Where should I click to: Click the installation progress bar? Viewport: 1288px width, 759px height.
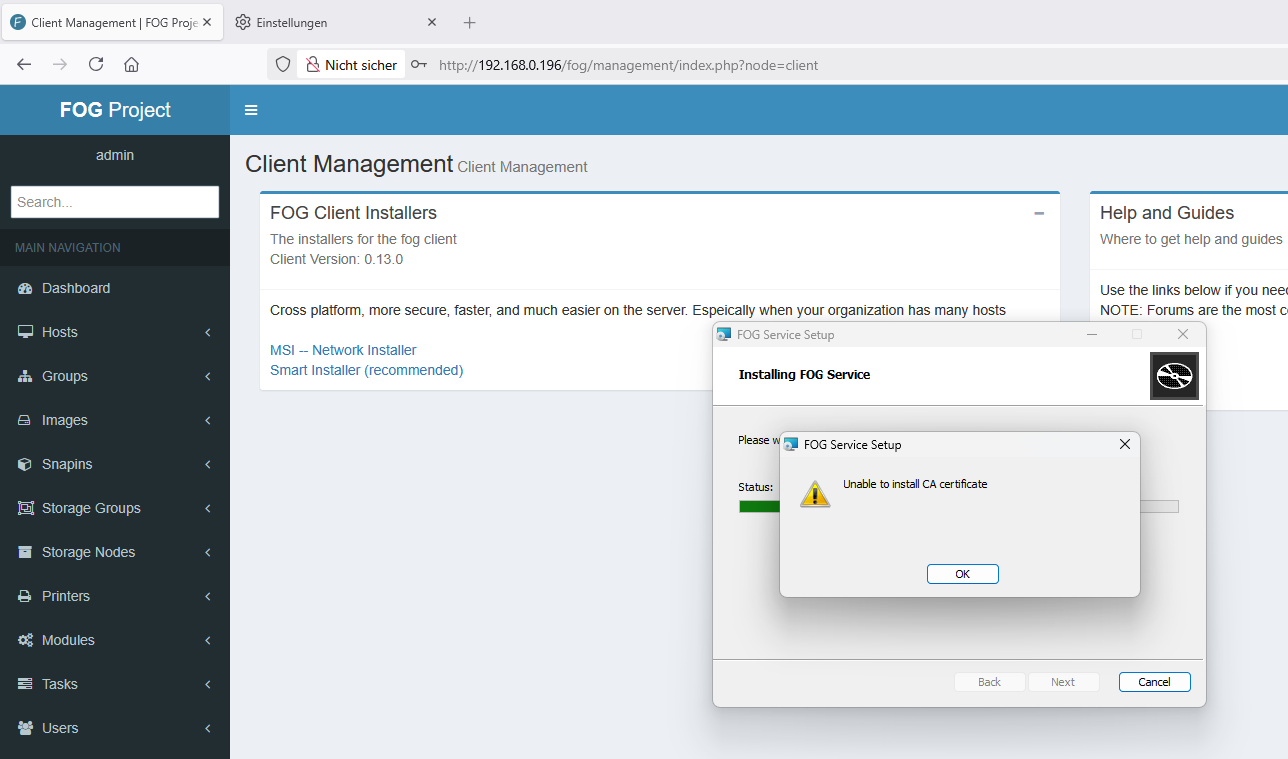tap(958, 506)
